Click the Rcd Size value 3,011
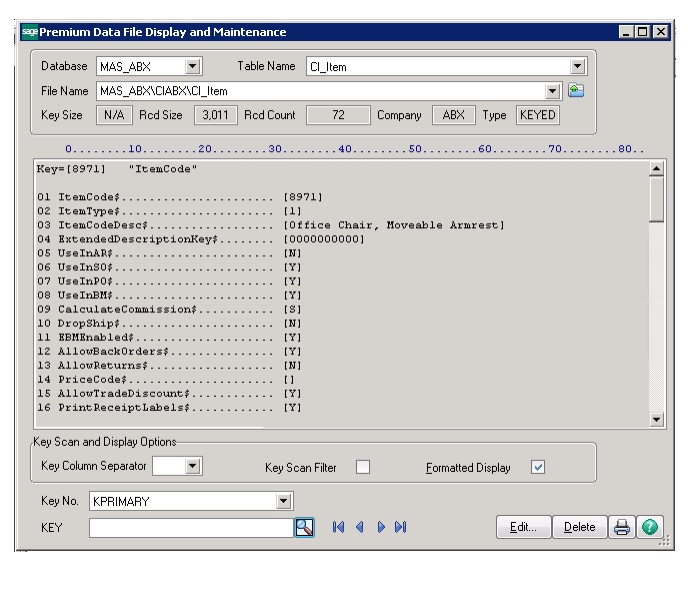 tap(215, 115)
